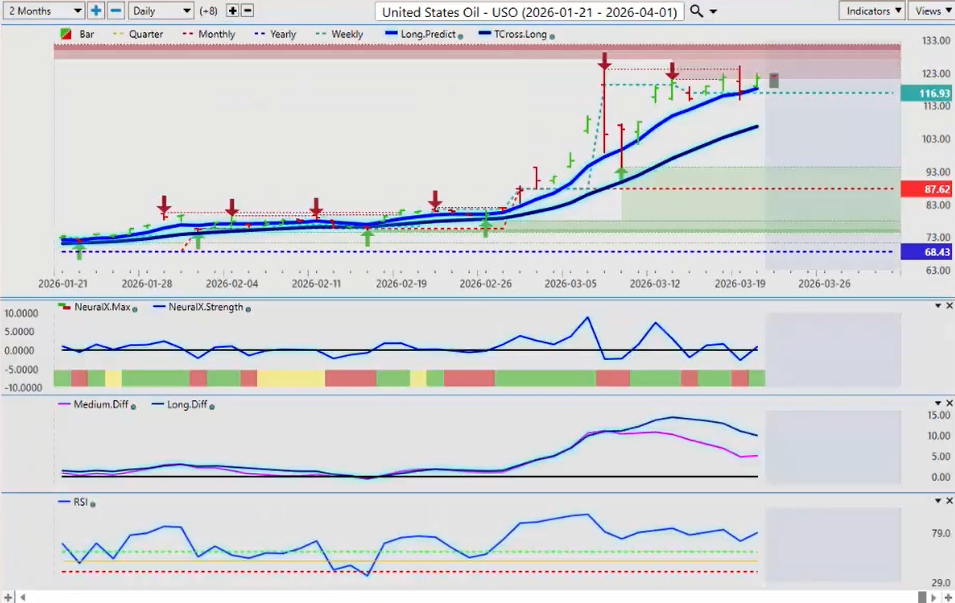Click the Yearly legend item
This screenshot has width=955, height=603.
tap(275, 34)
